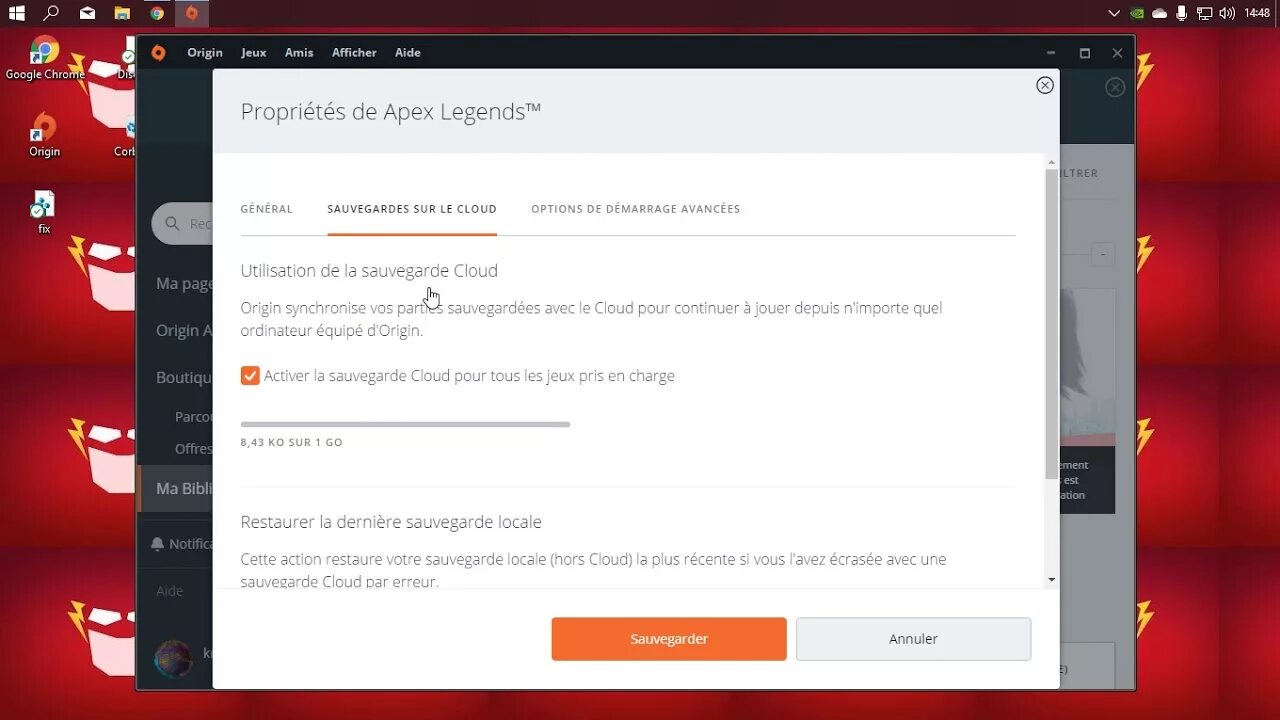The height and width of the screenshot is (720, 1280).
Task: Click the Sauvegarder button
Action: (x=669, y=639)
